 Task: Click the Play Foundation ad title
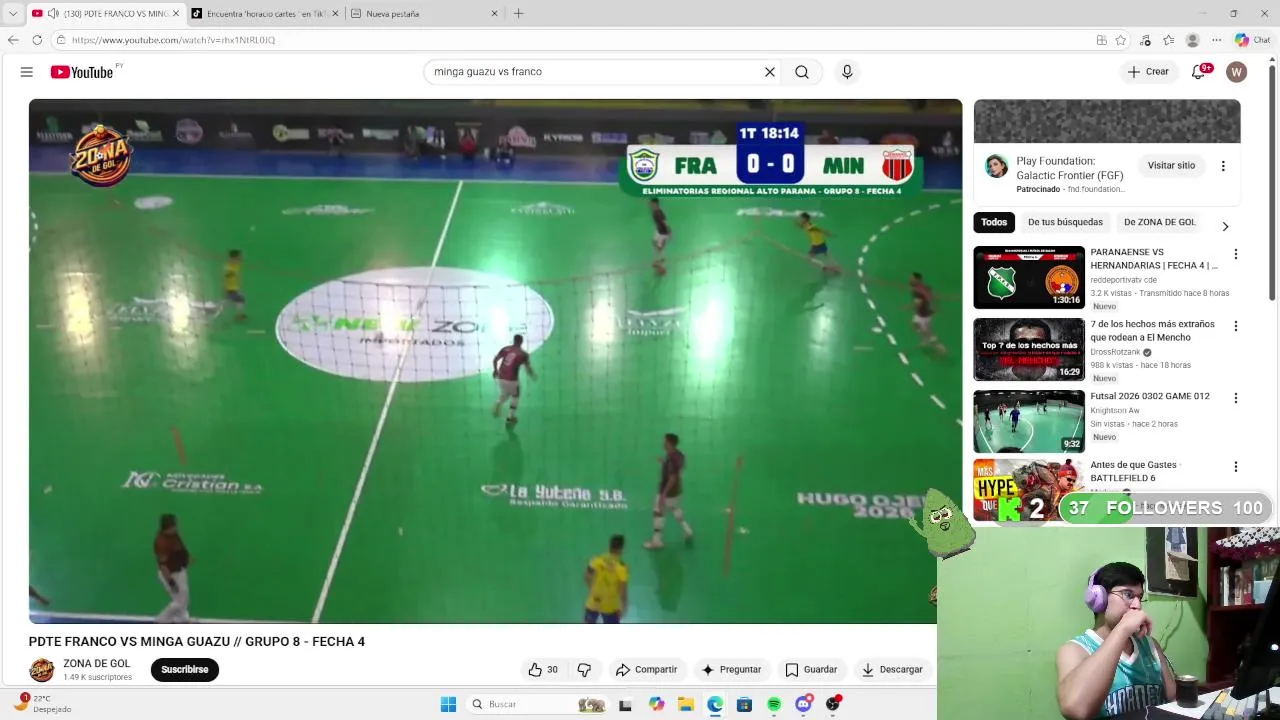click(x=1070, y=168)
